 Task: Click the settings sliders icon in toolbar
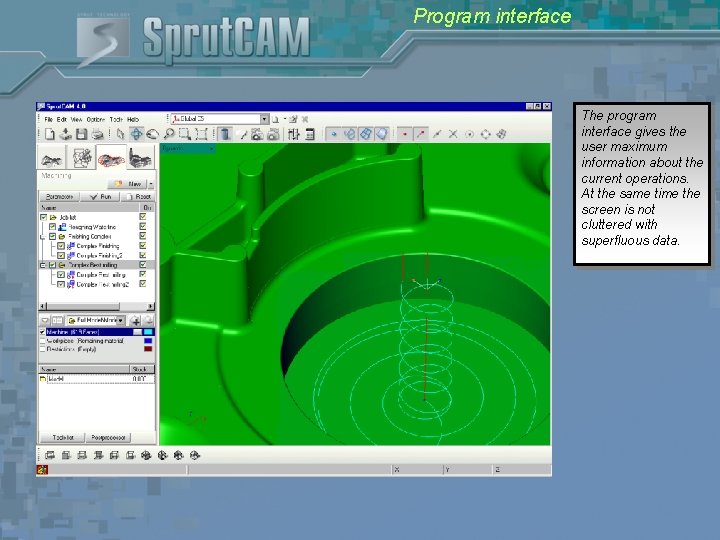[x=294, y=134]
